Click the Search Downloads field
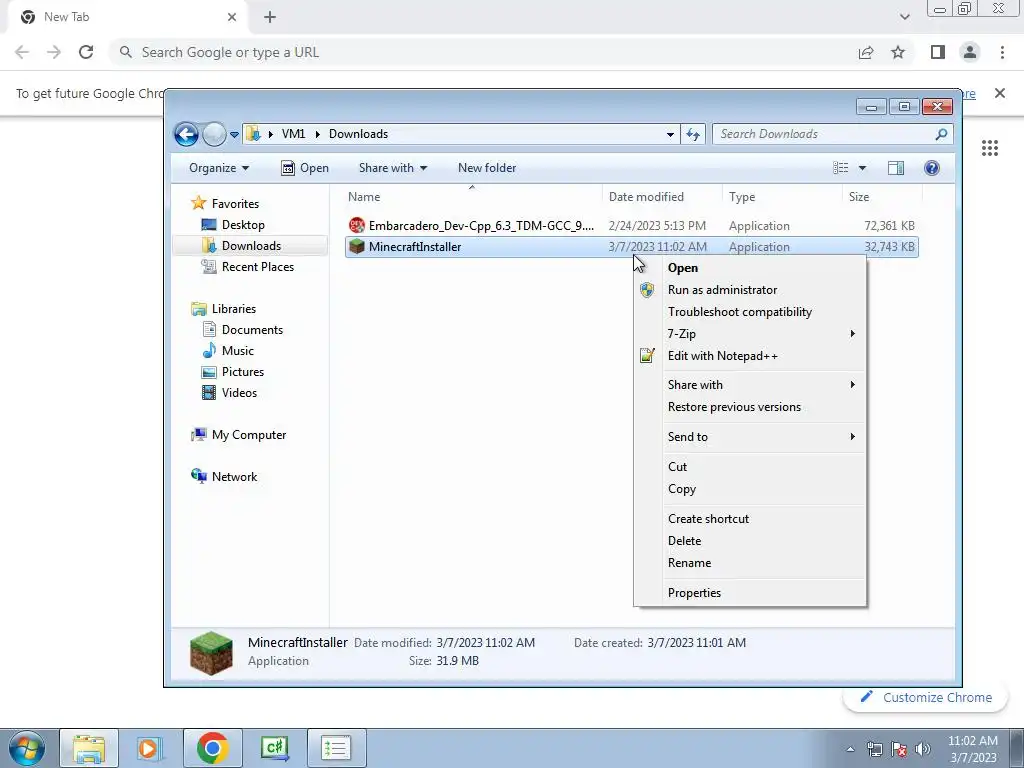 pyautogui.click(x=832, y=134)
